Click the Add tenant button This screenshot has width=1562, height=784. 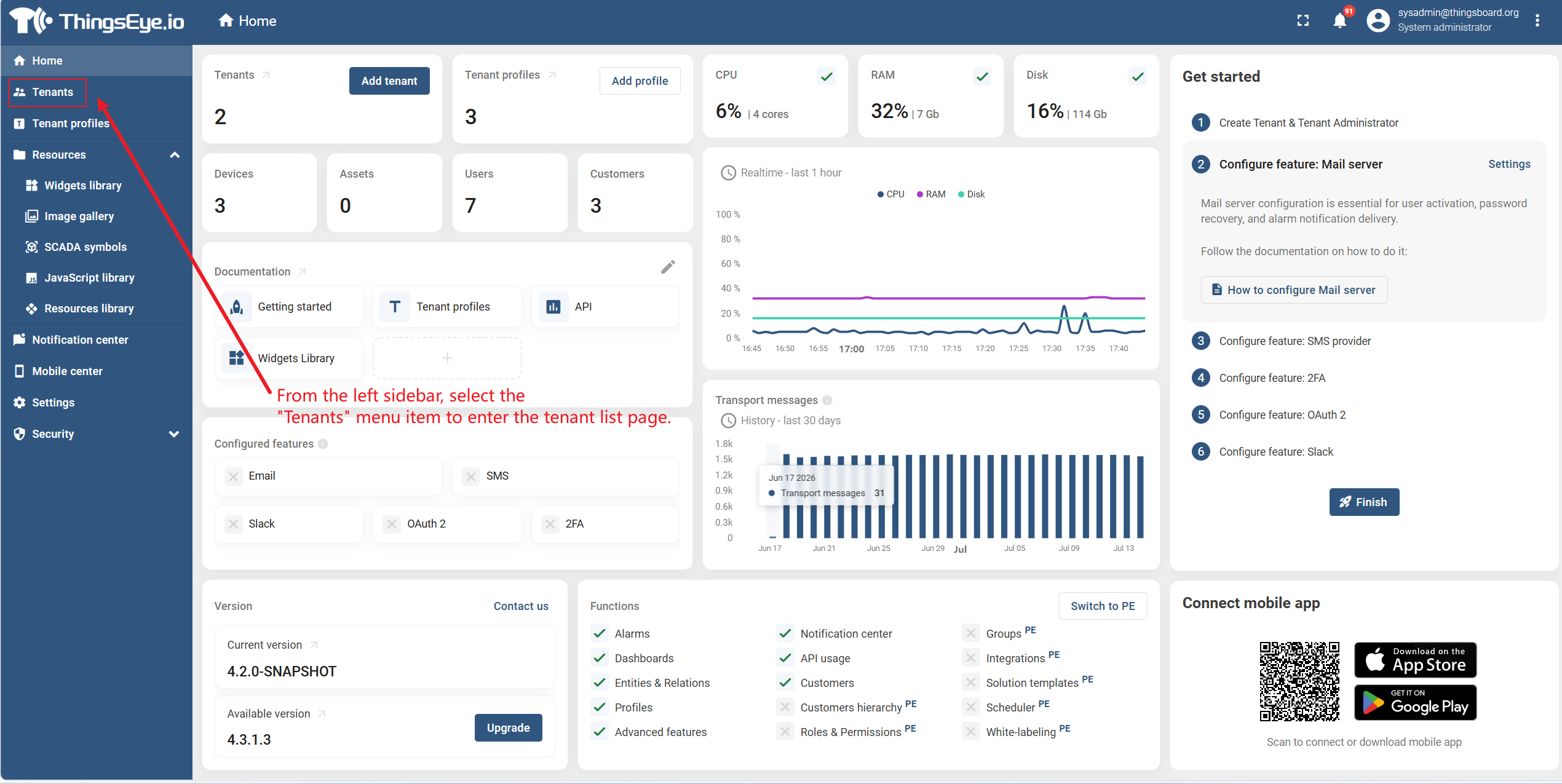pos(389,81)
